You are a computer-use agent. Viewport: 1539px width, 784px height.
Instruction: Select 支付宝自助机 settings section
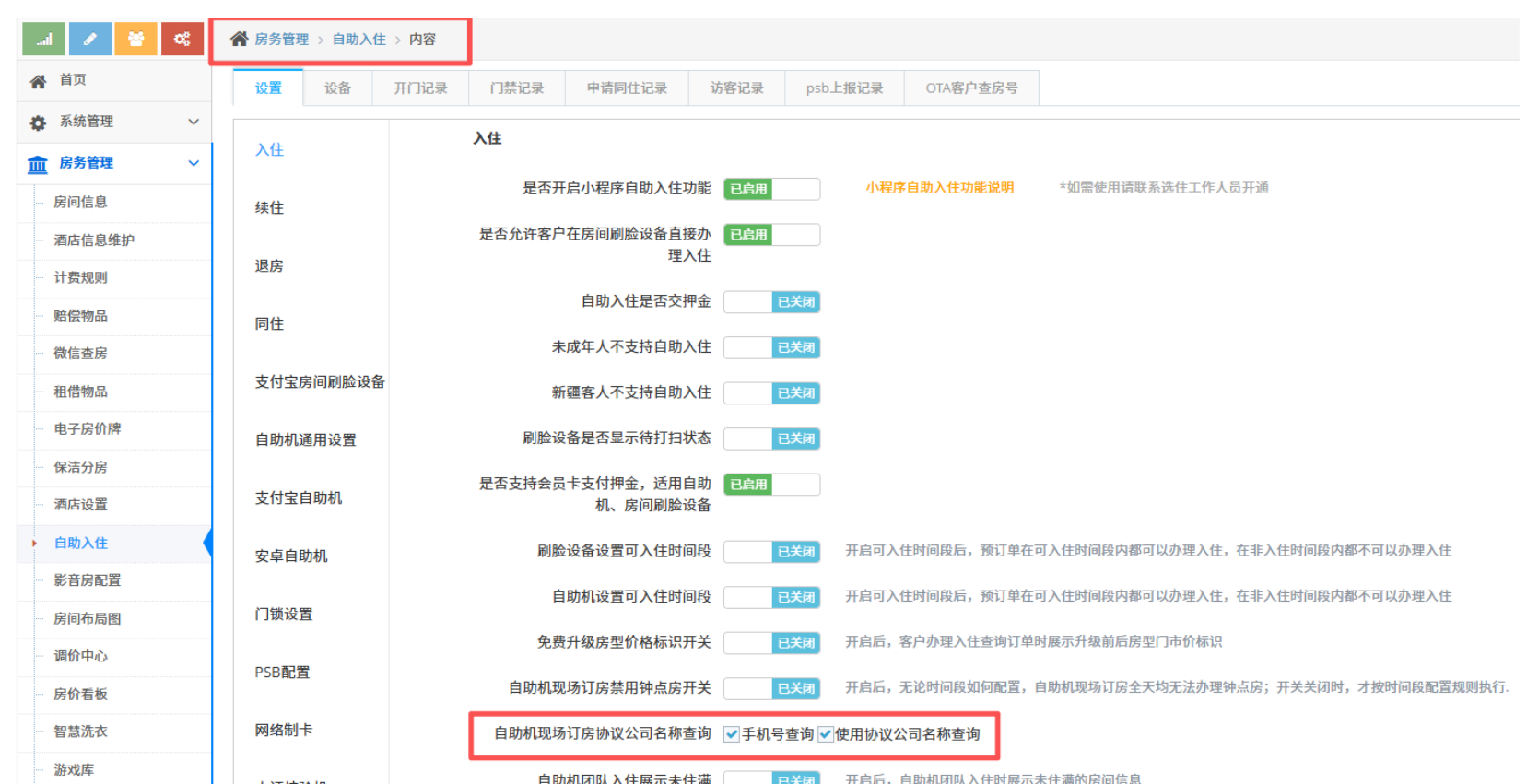tap(299, 498)
